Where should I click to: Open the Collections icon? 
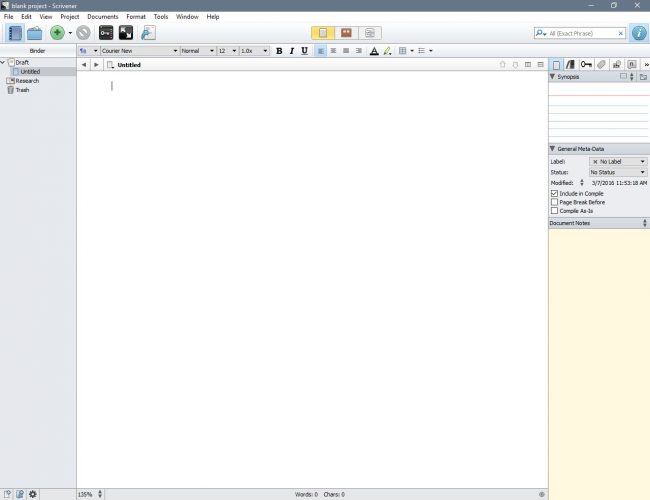point(35,33)
